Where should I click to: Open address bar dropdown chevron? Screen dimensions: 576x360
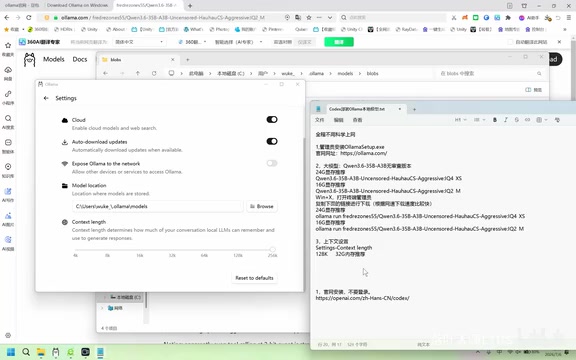click(330, 17)
